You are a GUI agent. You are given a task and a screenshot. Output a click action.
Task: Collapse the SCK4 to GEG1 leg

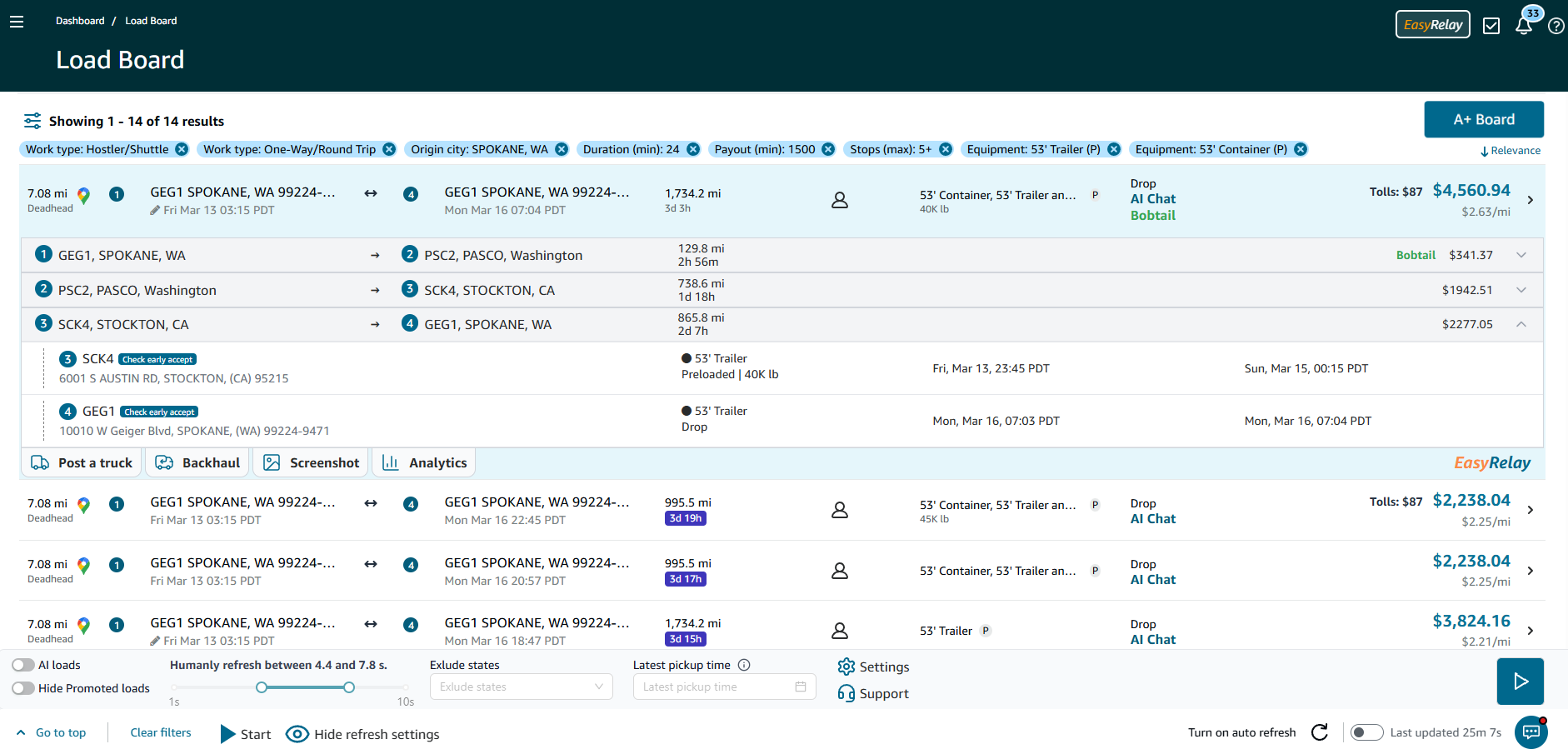click(1521, 324)
